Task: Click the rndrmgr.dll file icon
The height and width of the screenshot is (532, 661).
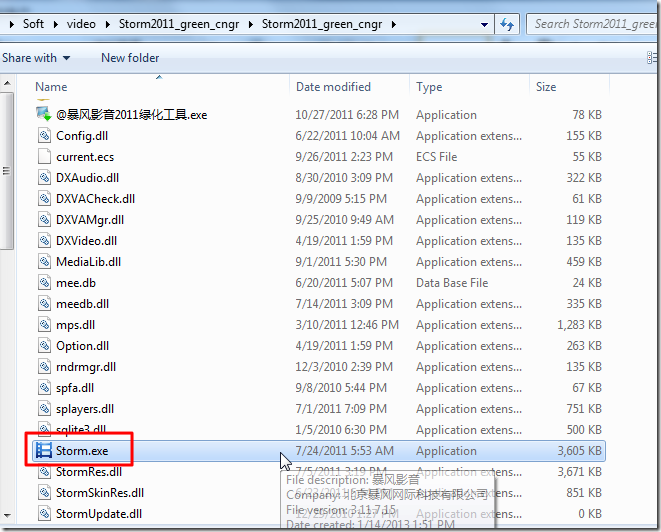Action: (44, 367)
